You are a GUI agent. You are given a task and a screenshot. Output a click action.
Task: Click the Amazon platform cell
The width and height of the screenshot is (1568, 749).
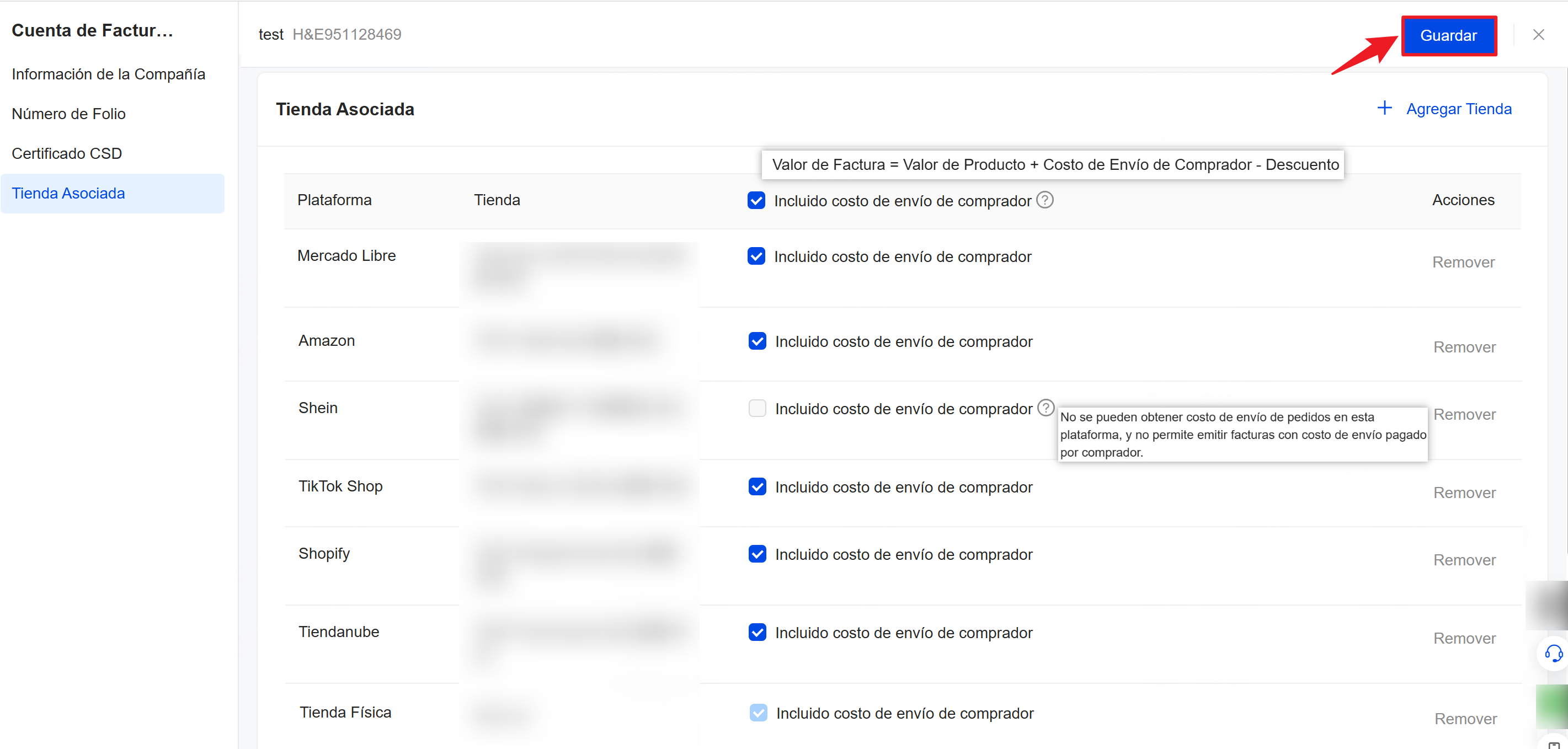pyautogui.click(x=326, y=341)
